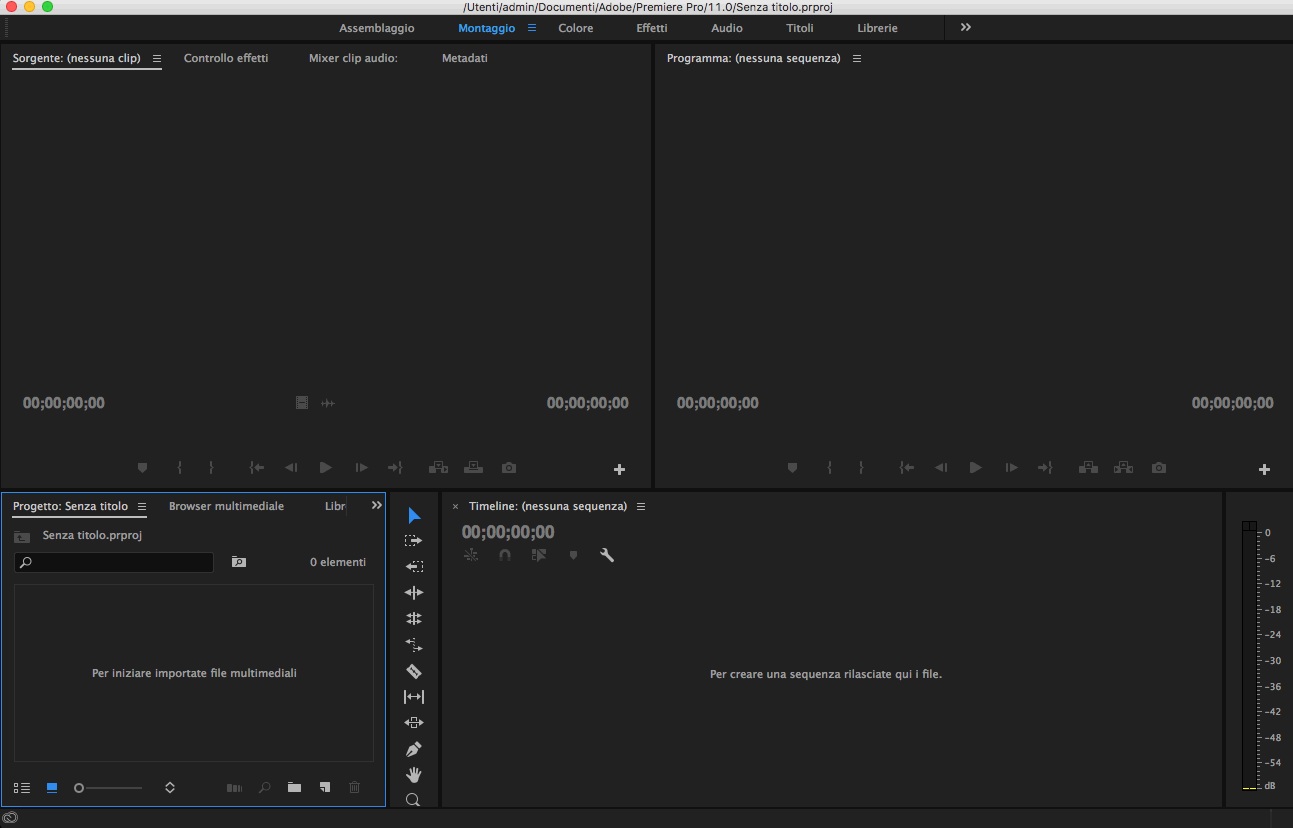Open Creative Cloud icon in status bar

click(10, 818)
